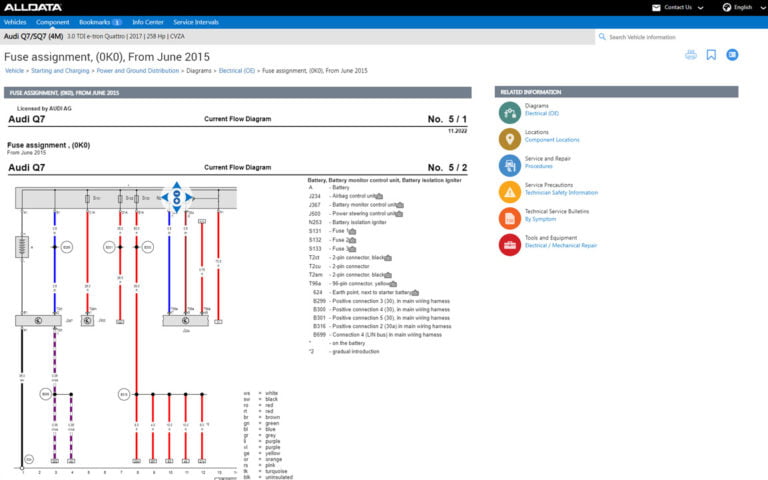Open the Service and Repair icon
Image resolution: width=768 pixels, height=480 pixels.
coord(510,166)
